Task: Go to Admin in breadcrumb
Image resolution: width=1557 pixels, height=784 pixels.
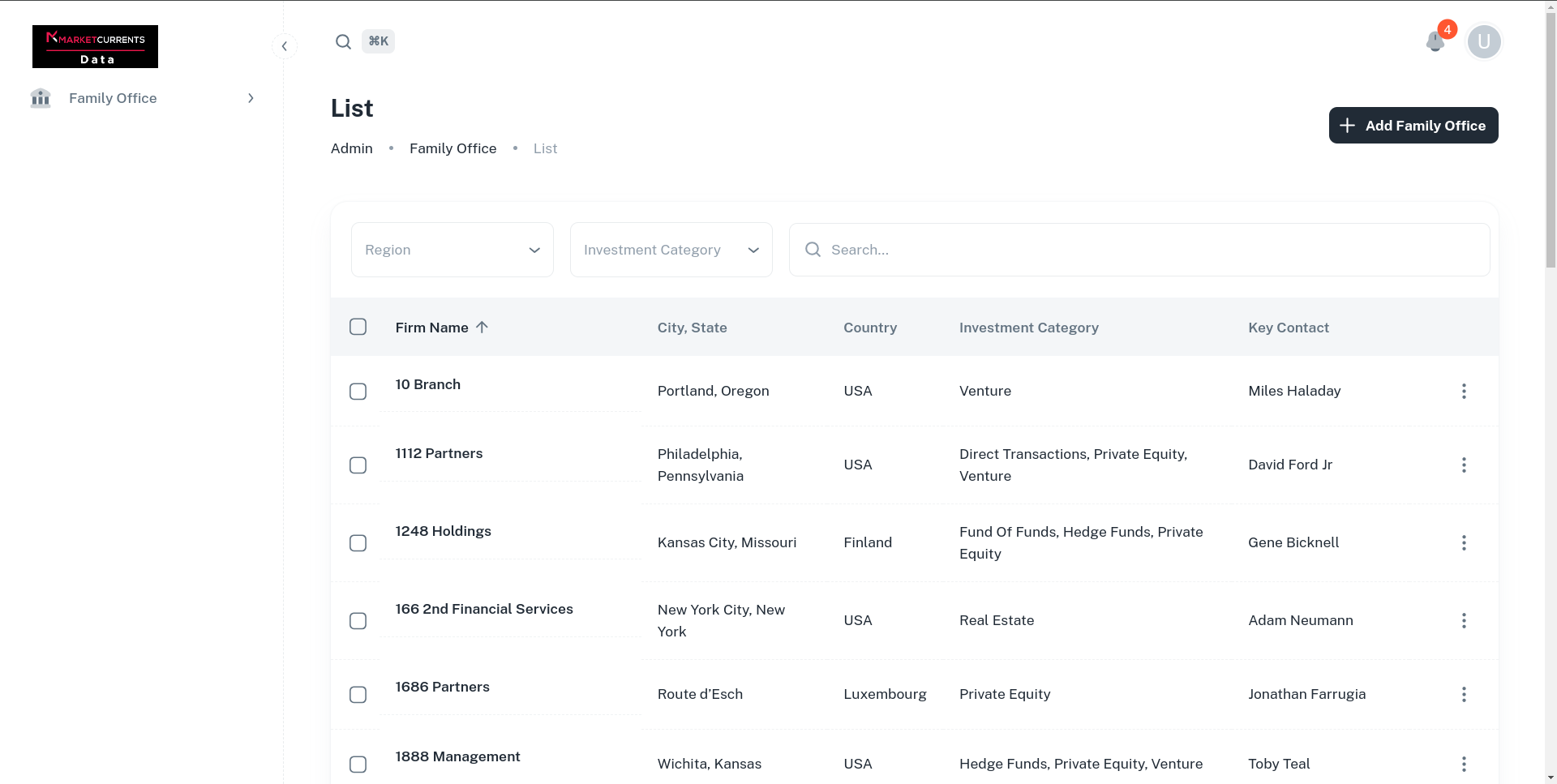Action: point(351,148)
